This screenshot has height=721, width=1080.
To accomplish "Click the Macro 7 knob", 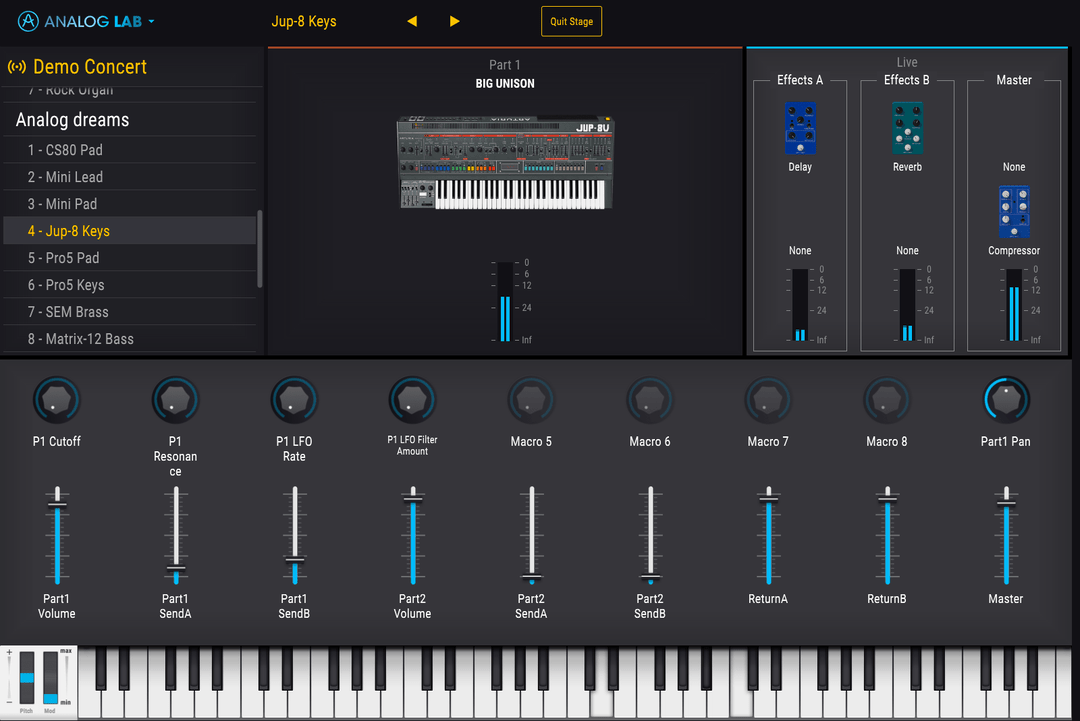I will coord(768,399).
